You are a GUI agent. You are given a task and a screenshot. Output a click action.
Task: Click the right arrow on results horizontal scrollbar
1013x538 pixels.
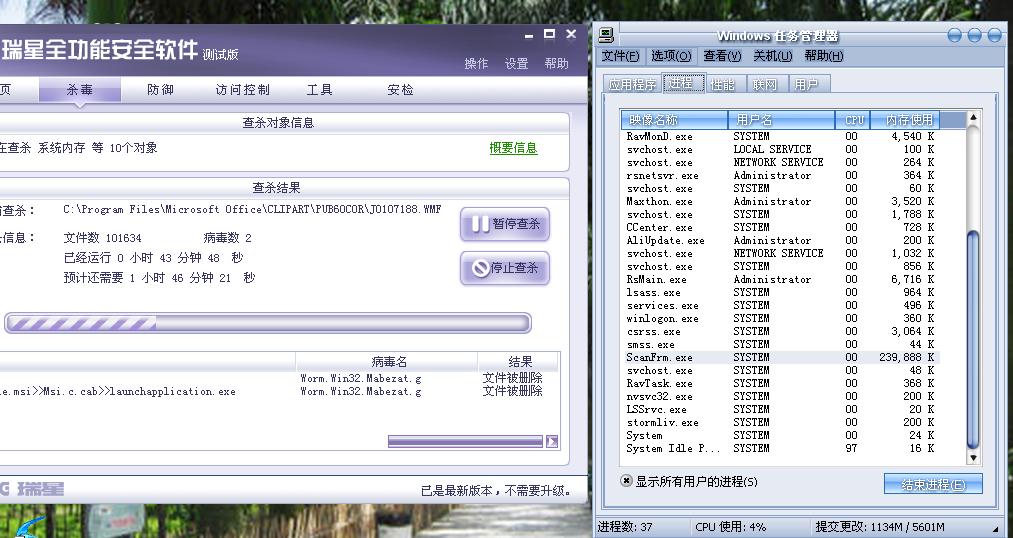(552, 442)
